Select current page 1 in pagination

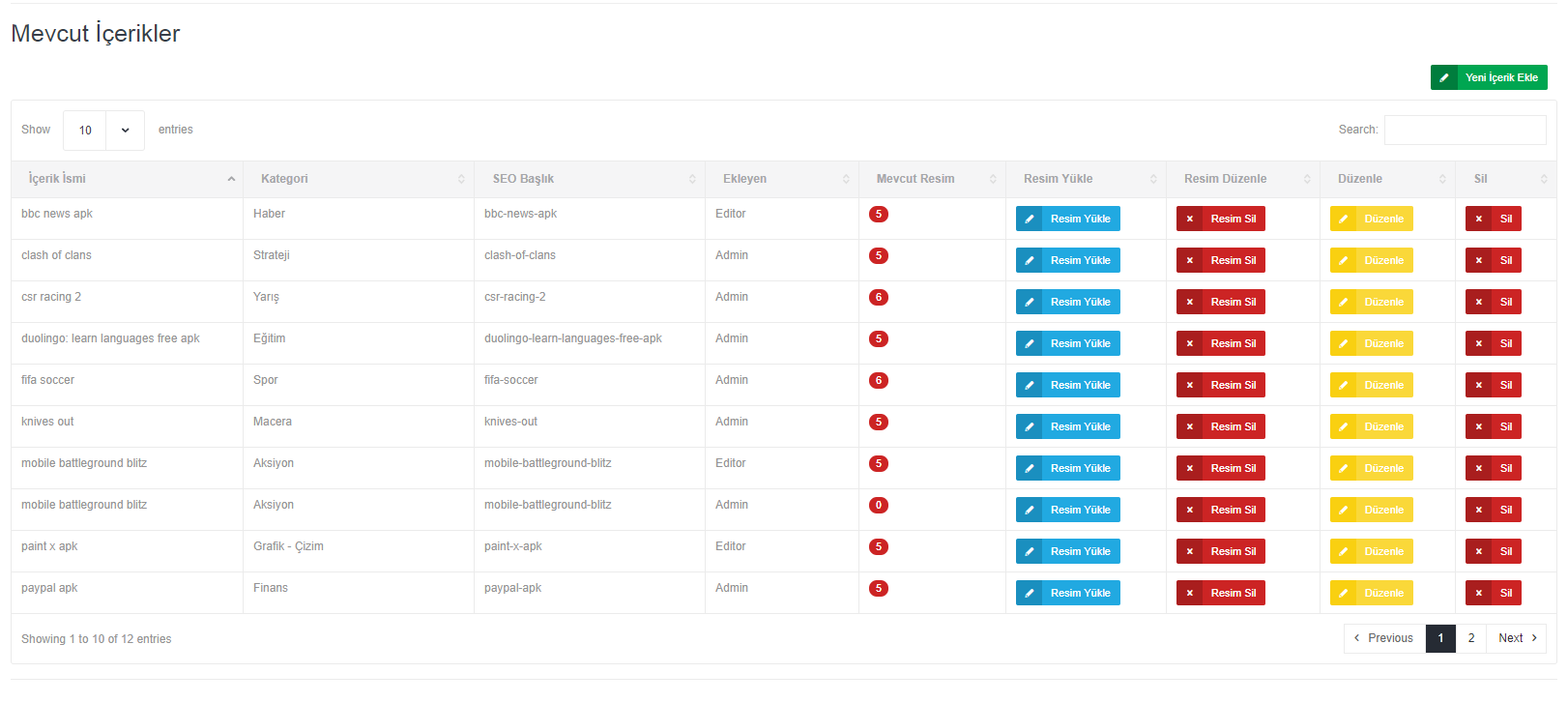[1440, 638]
